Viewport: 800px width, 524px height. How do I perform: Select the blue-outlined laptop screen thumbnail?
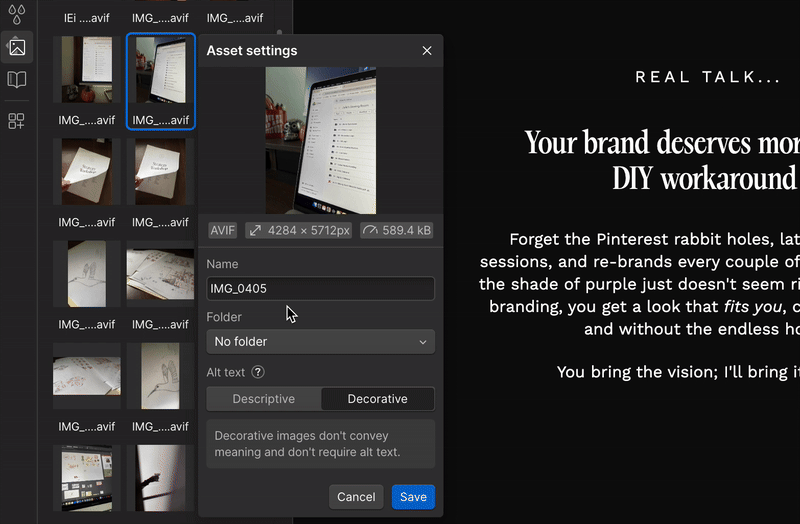point(161,70)
